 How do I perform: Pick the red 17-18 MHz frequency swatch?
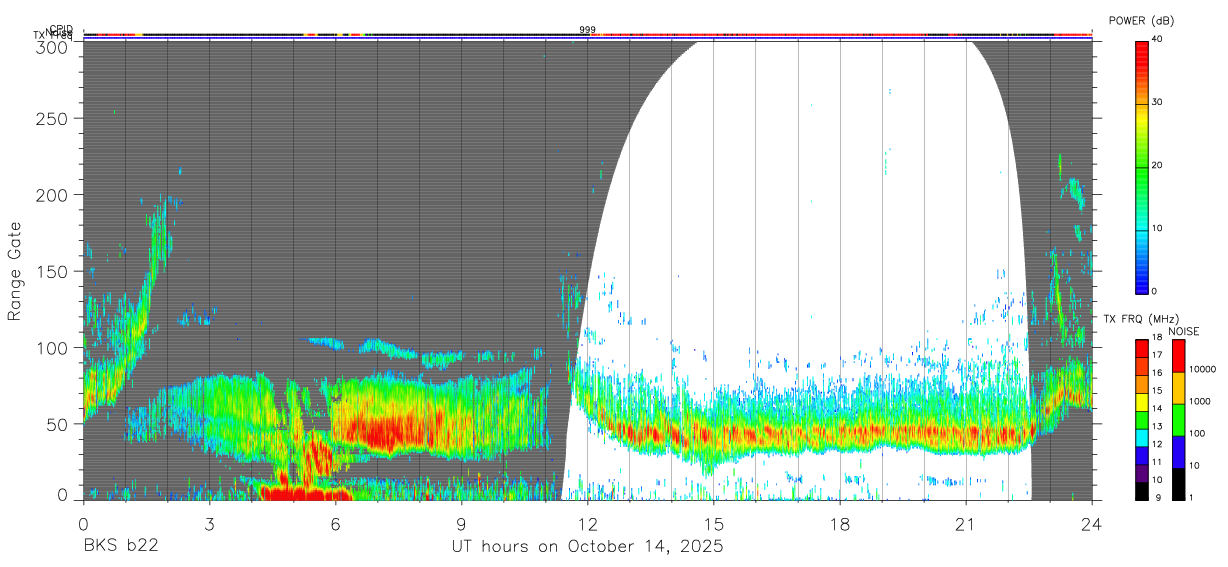(x=1142, y=348)
